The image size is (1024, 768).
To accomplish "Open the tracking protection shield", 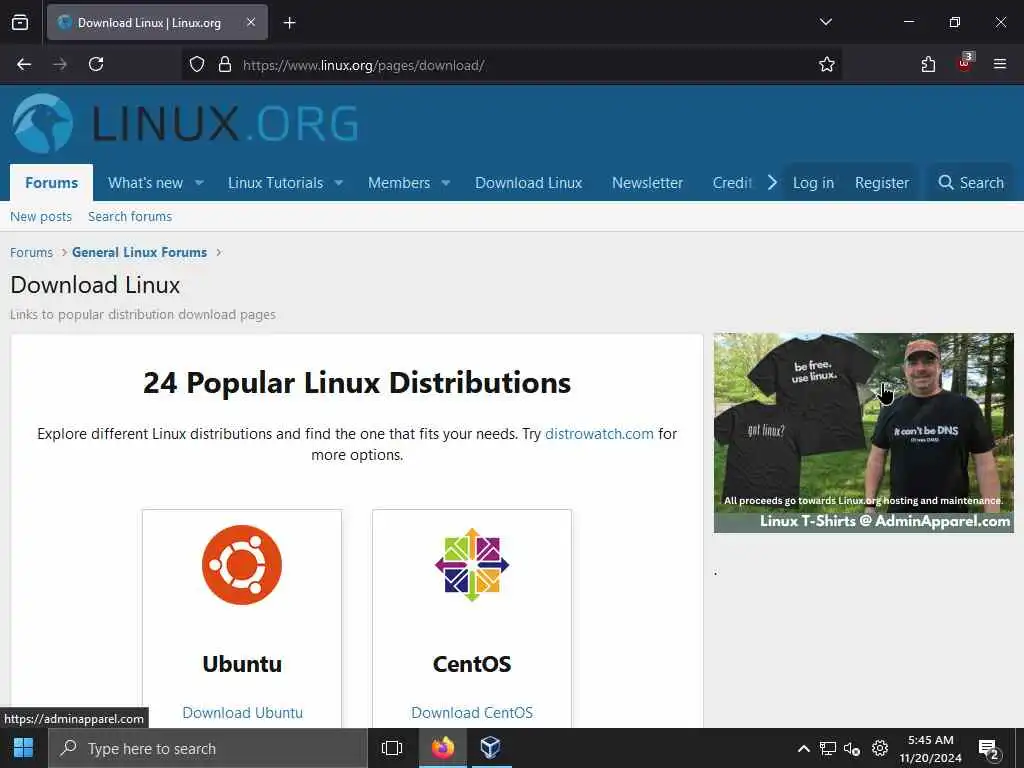I will coord(197,65).
